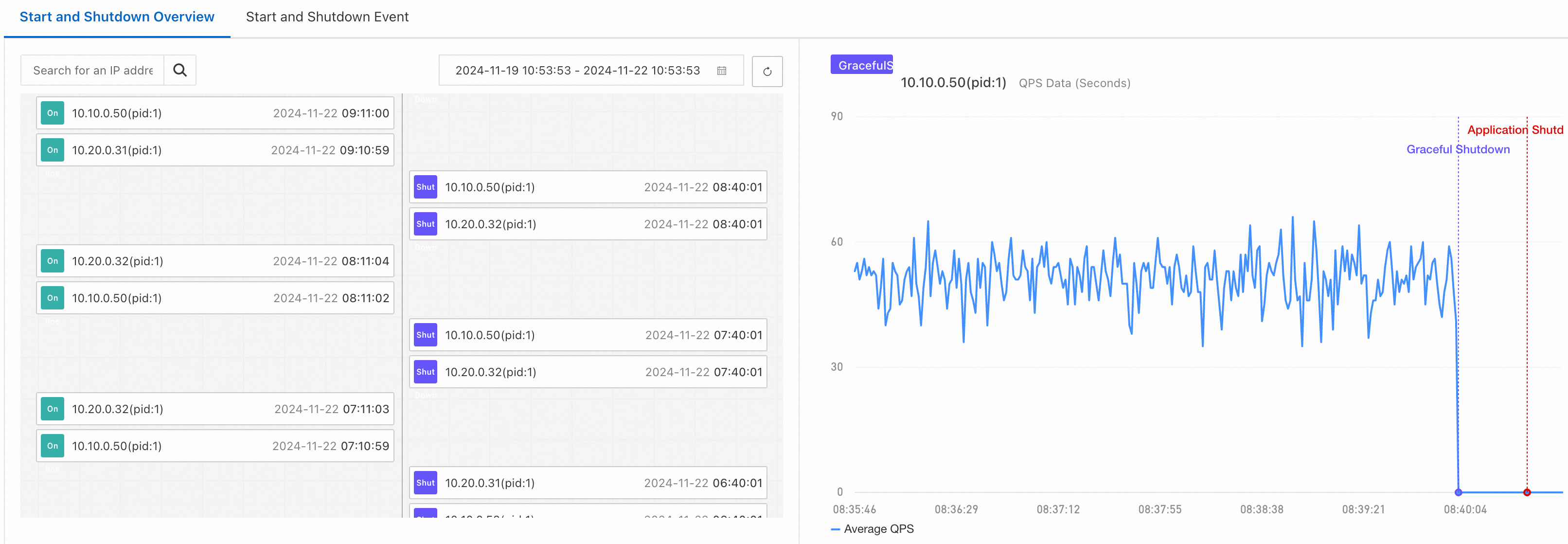1568x544 pixels.
Task: Click the refresh icon button
Action: click(x=767, y=71)
